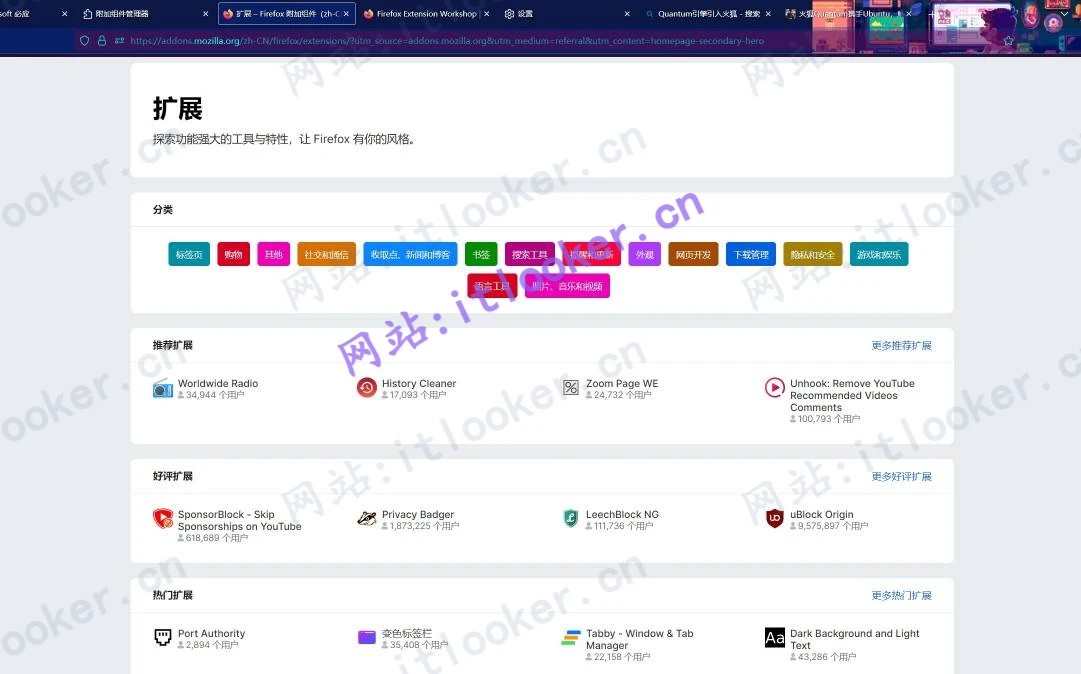Select the 扩展 – Firefox 附加组件 tab
This screenshot has height=674, width=1081.
(287, 14)
